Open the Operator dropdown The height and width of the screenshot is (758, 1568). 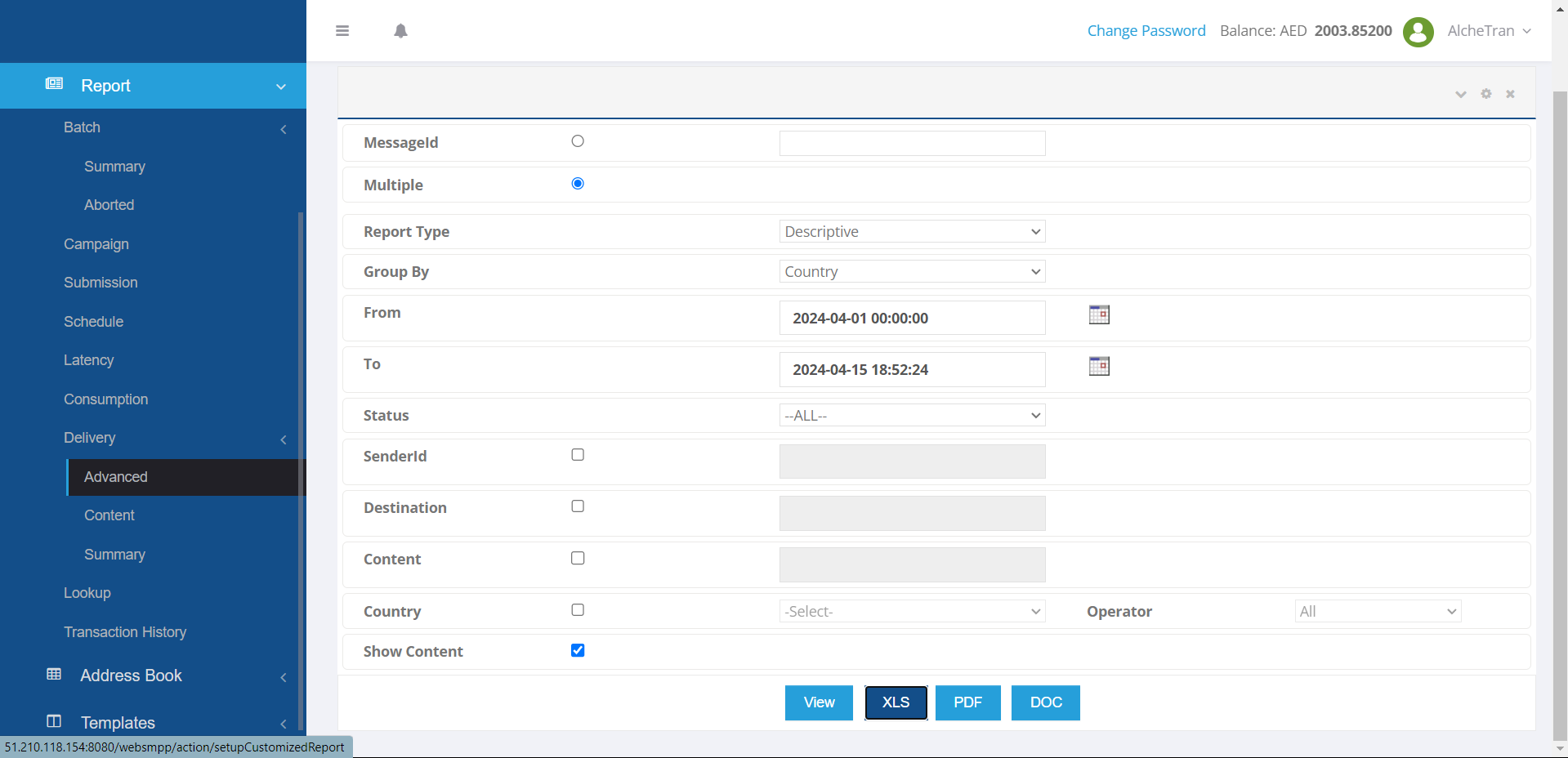pyautogui.click(x=1378, y=612)
